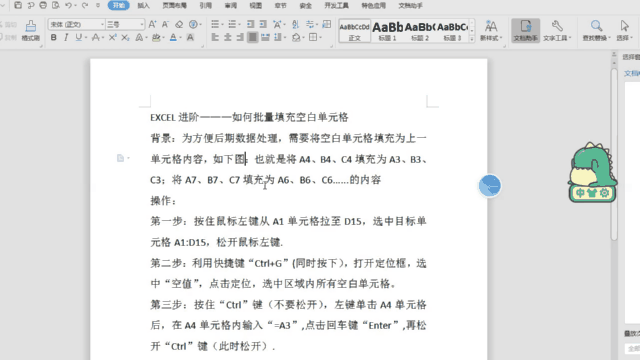Click the '操作：' line in document
Image resolution: width=640 pixels, height=360 pixels.
(x=163, y=200)
